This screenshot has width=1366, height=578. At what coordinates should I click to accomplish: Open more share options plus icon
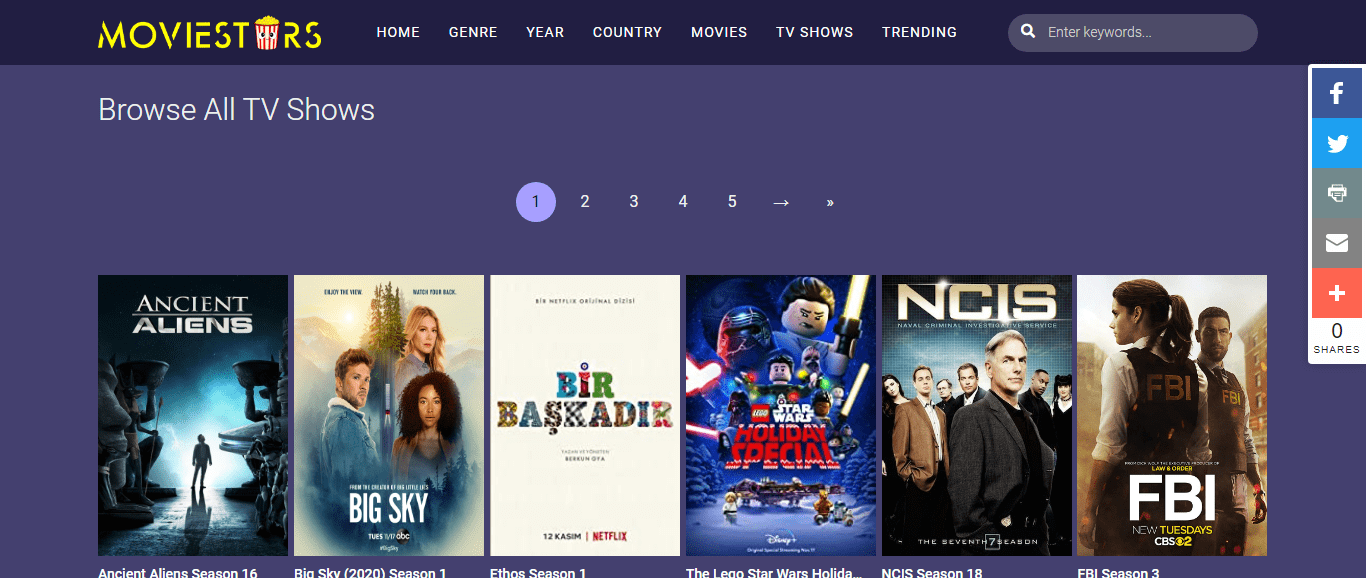tap(1337, 293)
